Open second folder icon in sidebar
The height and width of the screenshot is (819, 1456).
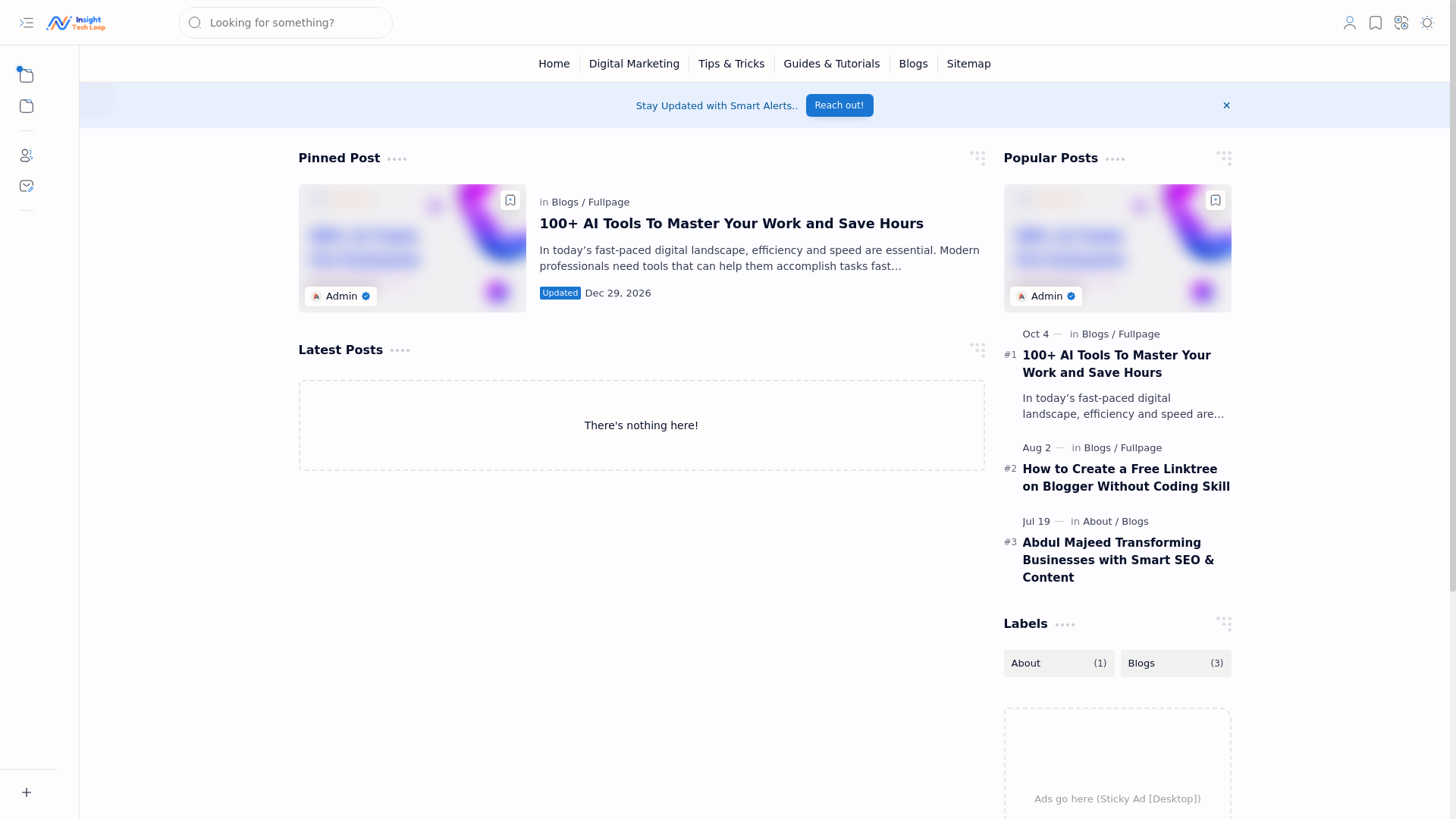click(x=27, y=106)
